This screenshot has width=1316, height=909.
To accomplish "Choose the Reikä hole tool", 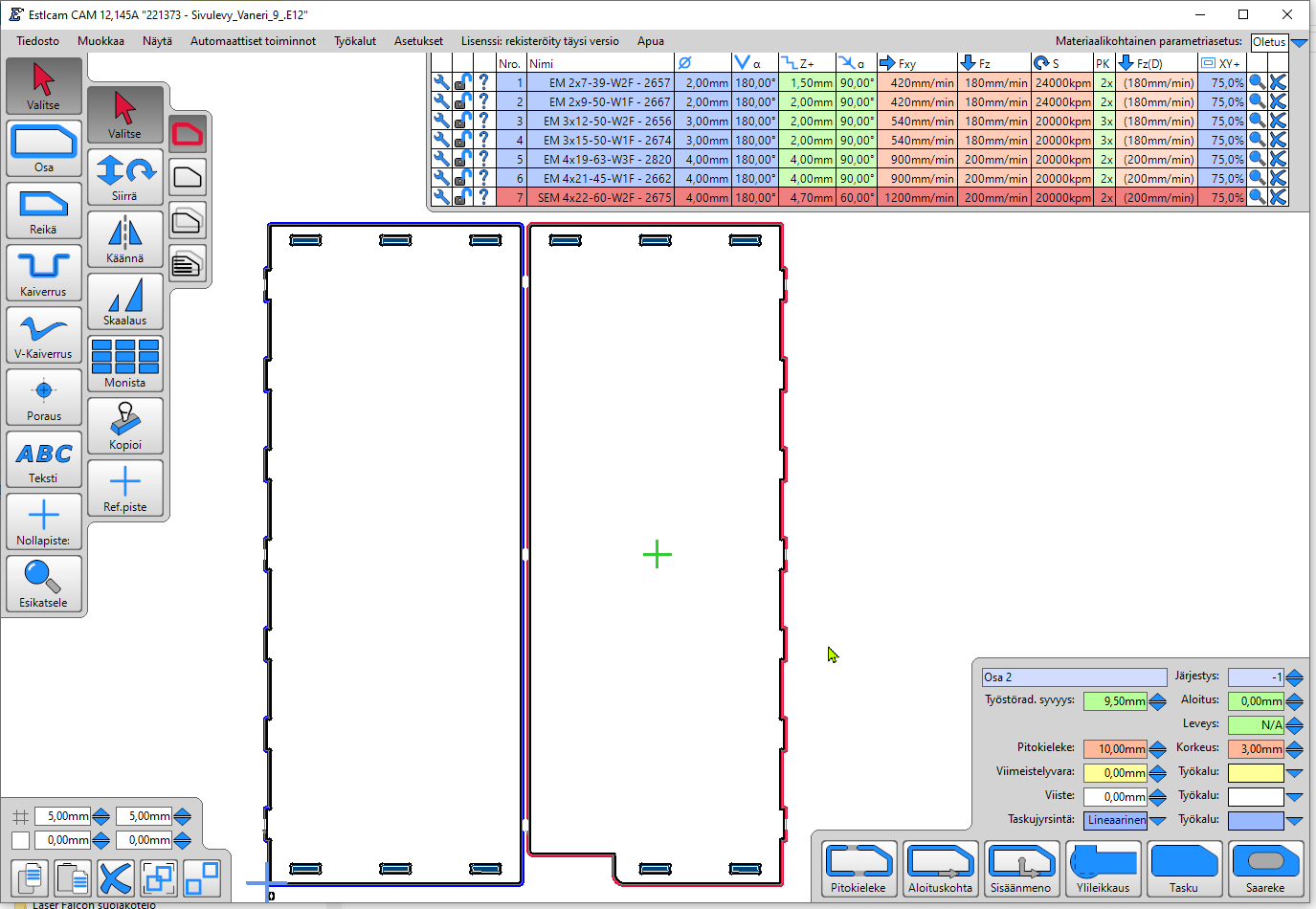I will (x=44, y=211).
